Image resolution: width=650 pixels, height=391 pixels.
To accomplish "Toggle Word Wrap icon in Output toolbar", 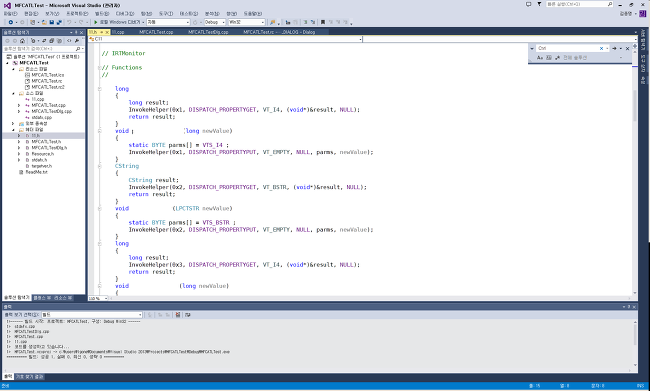I will tap(188, 315).
